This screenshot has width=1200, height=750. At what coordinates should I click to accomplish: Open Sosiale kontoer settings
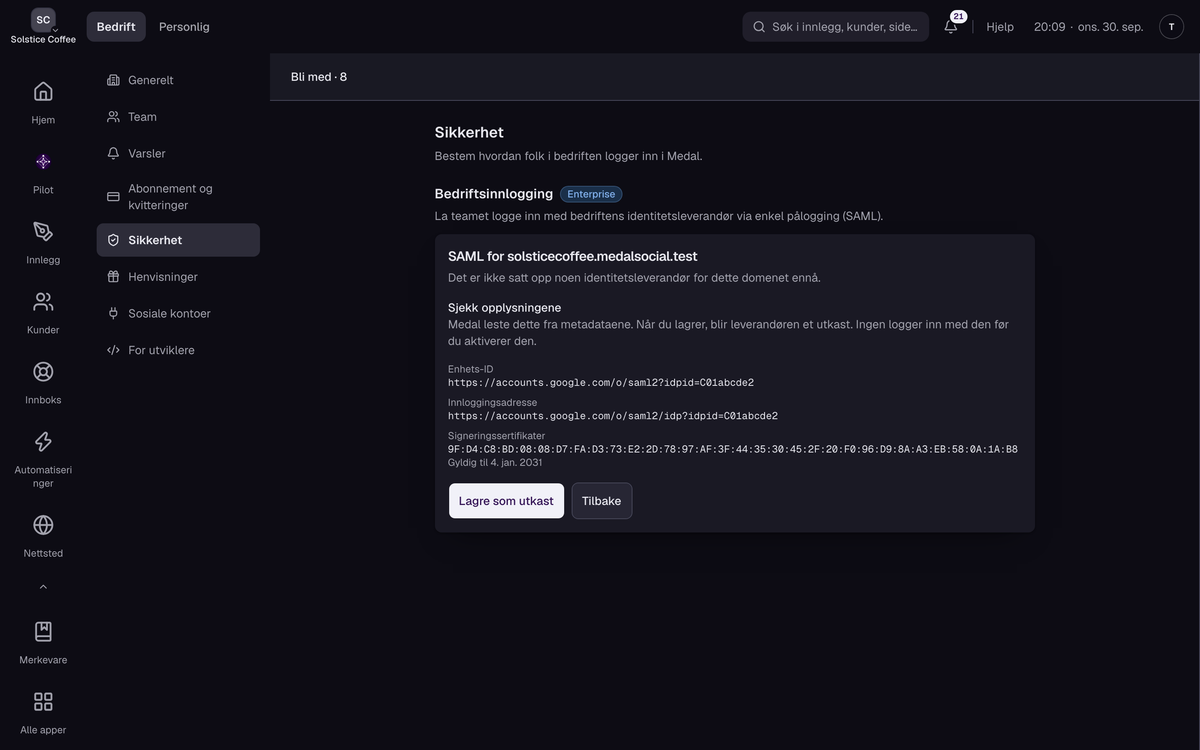pyautogui.click(x=178, y=314)
